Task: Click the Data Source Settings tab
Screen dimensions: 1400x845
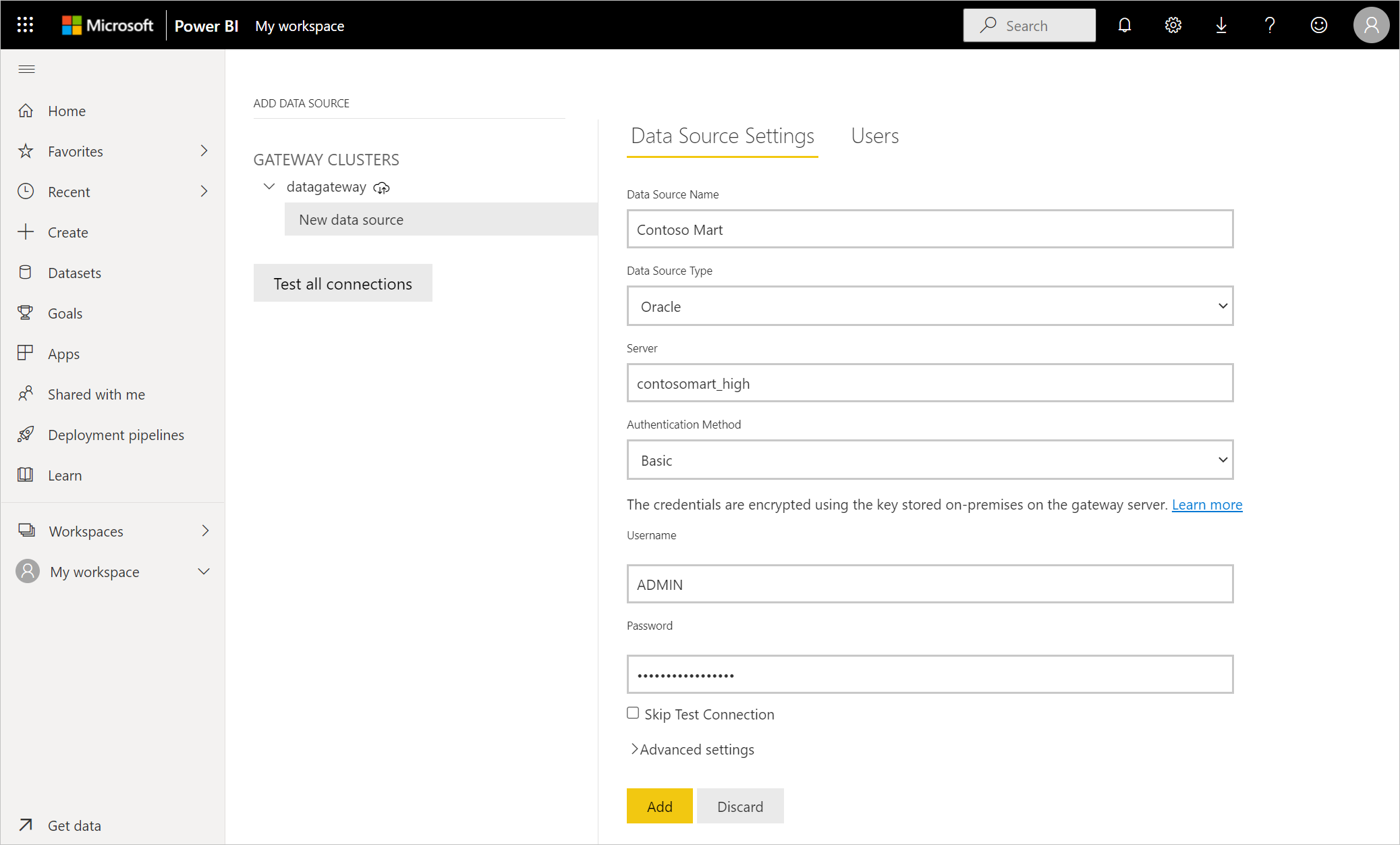Action: tap(722, 135)
